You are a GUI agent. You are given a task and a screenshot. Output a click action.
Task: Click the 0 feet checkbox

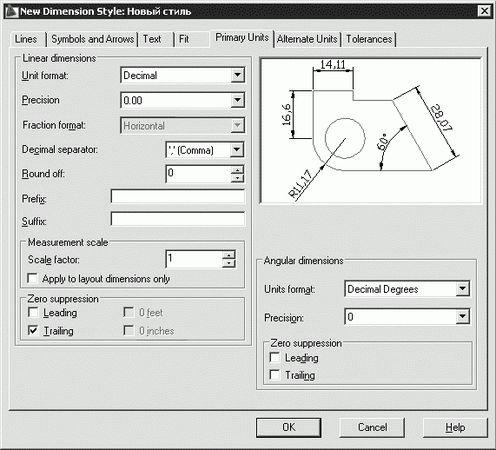coord(129,312)
